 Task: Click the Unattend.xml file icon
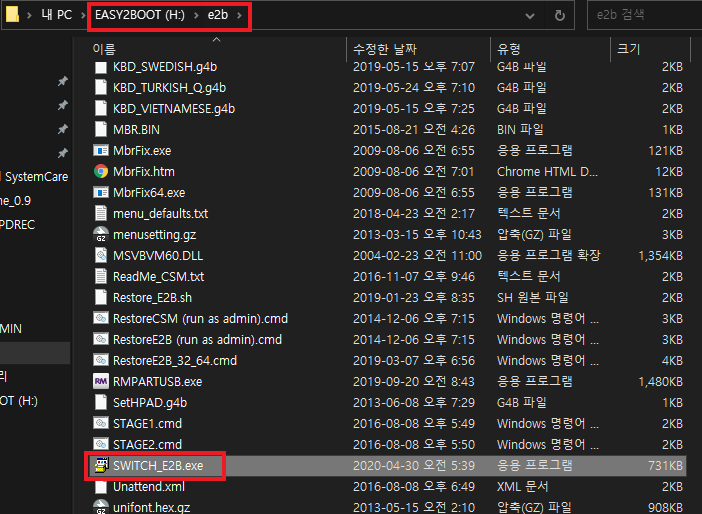(101, 487)
